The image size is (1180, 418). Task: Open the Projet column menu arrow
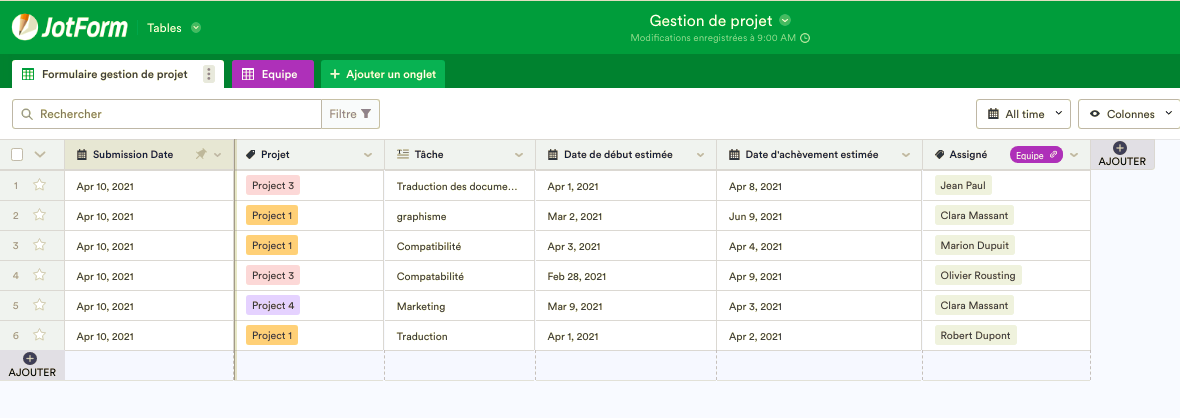pos(368,155)
